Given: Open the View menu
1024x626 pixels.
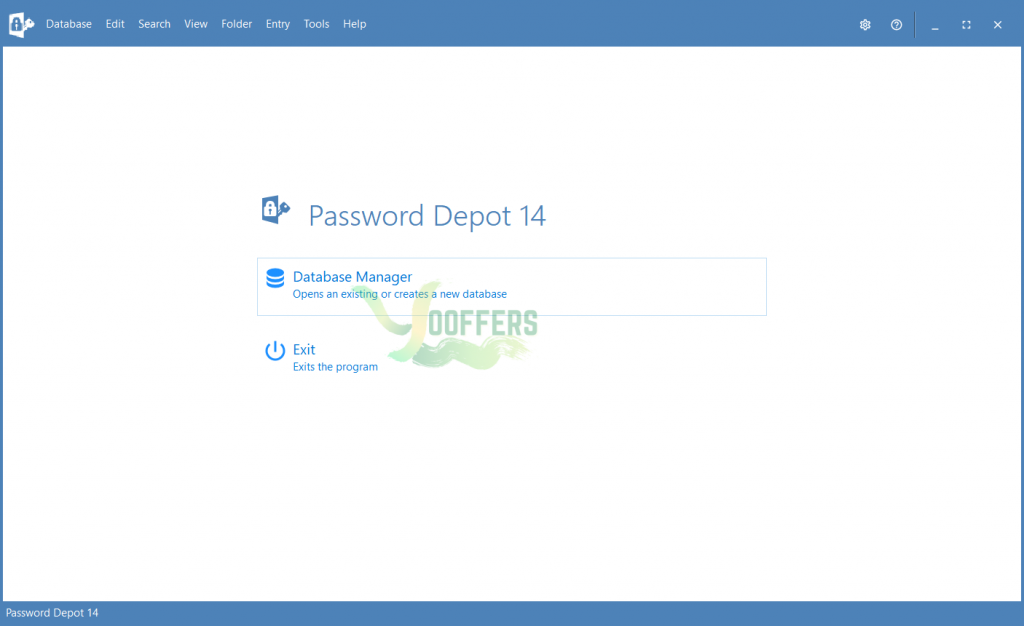Looking at the screenshot, I should tap(196, 24).
